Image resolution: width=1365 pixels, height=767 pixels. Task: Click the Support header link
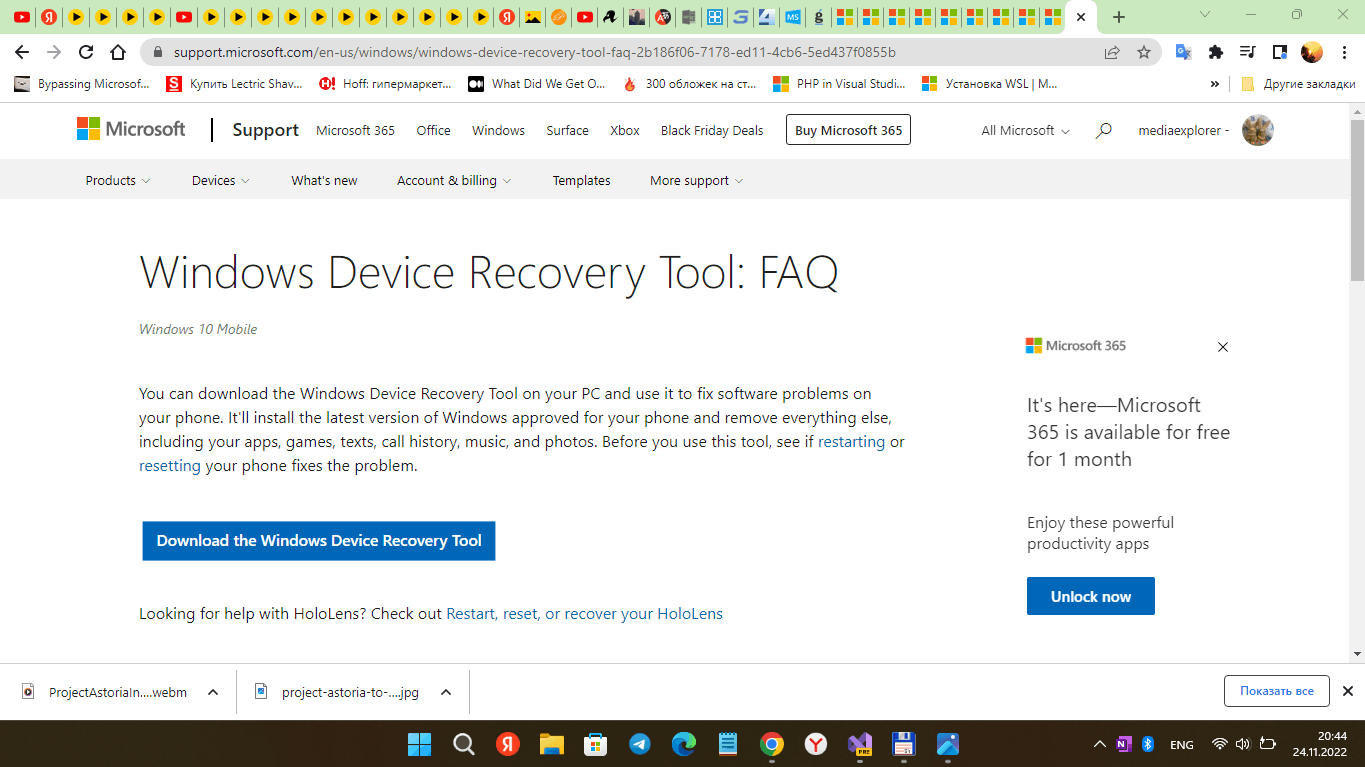[x=266, y=130]
